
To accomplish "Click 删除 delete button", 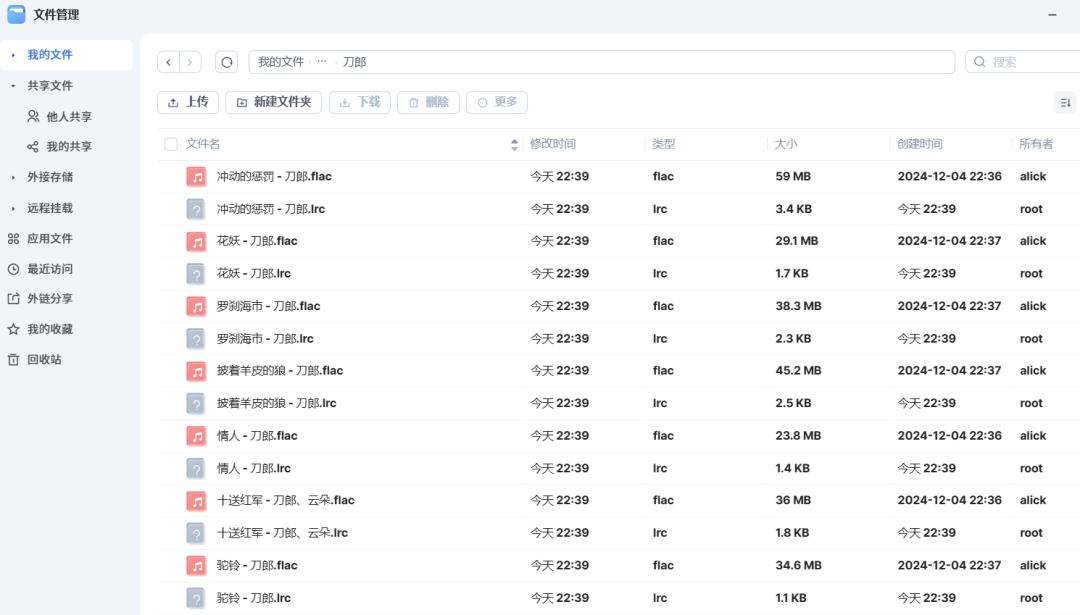I will point(428,103).
